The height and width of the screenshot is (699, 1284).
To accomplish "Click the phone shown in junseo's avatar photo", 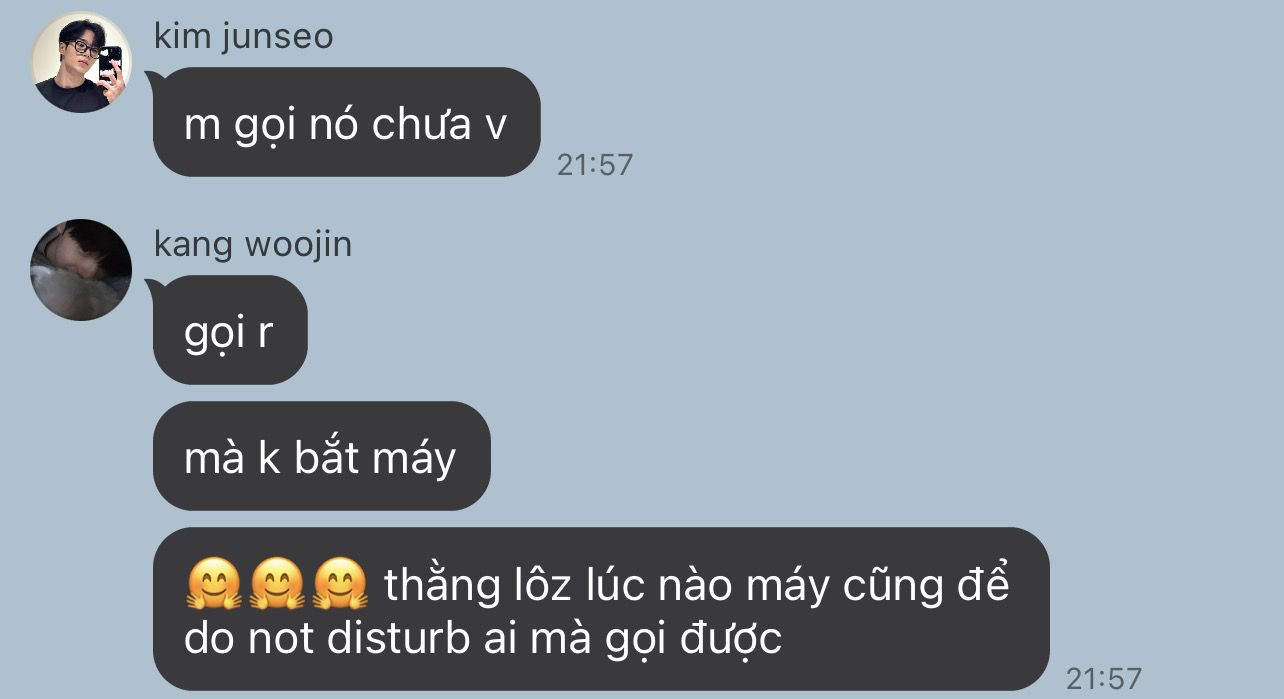I will tap(110, 64).
